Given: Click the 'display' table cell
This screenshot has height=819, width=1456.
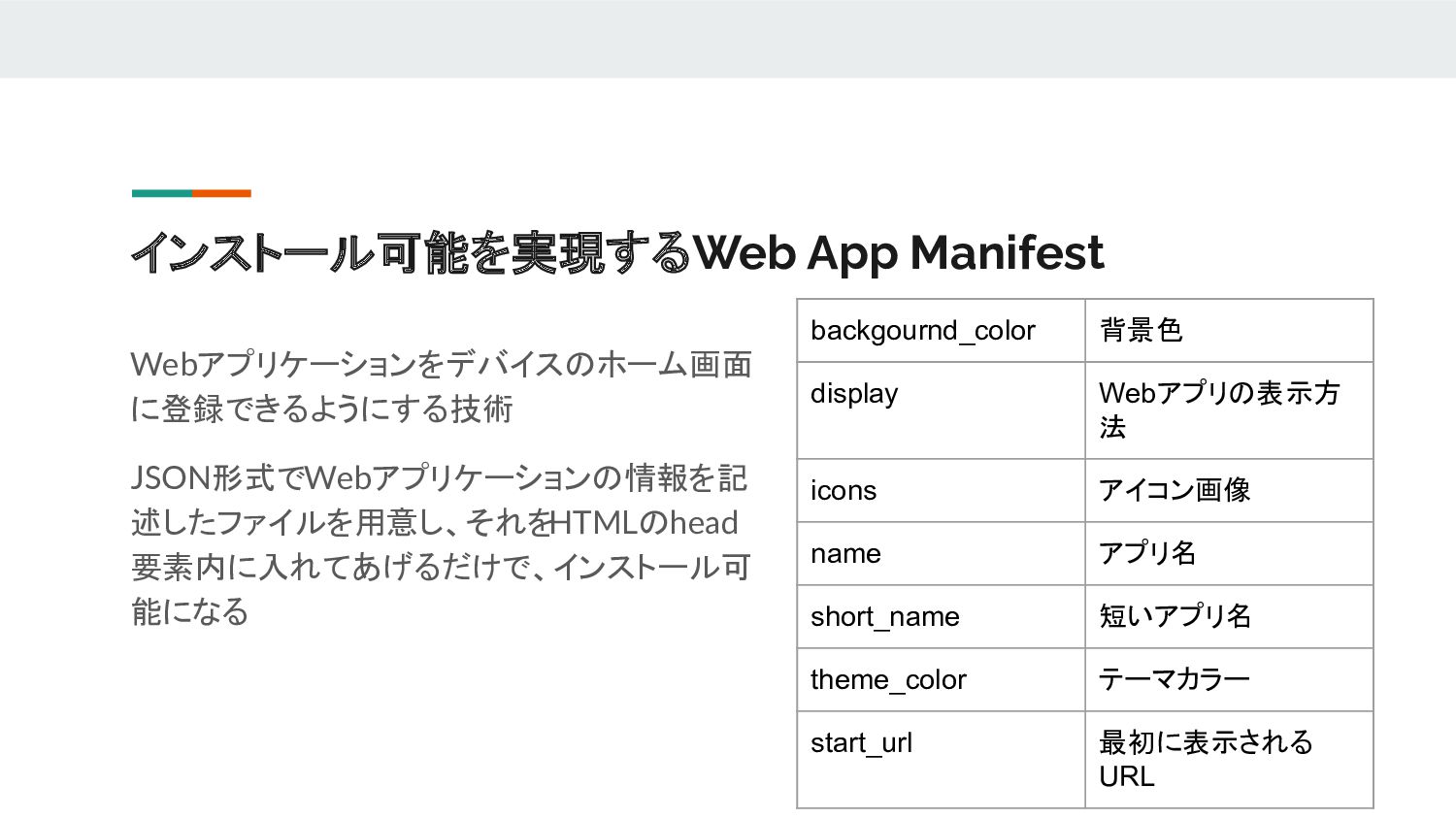Looking at the screenshot, I should 941,410.
